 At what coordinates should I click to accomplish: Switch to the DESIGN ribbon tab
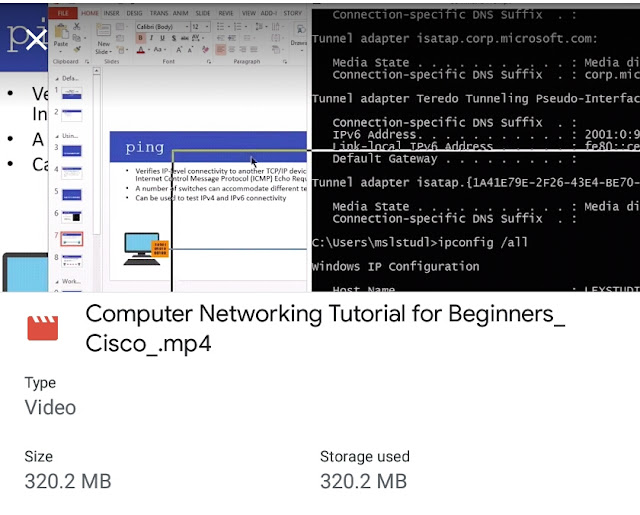click(134, 13)
